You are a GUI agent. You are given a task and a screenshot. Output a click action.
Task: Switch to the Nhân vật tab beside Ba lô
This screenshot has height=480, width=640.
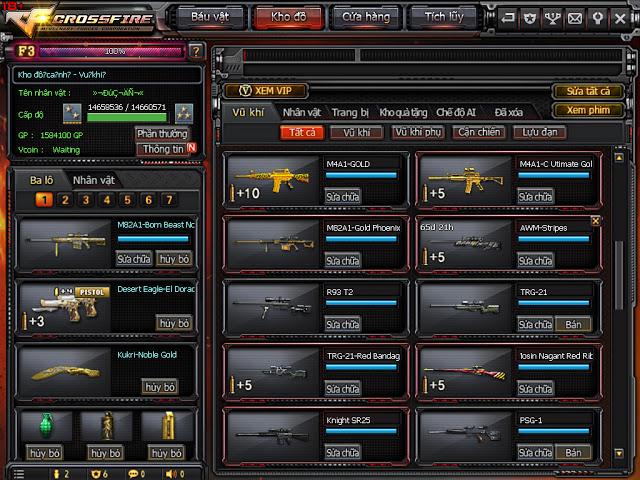pyautogui.click(x=94, y=180)
